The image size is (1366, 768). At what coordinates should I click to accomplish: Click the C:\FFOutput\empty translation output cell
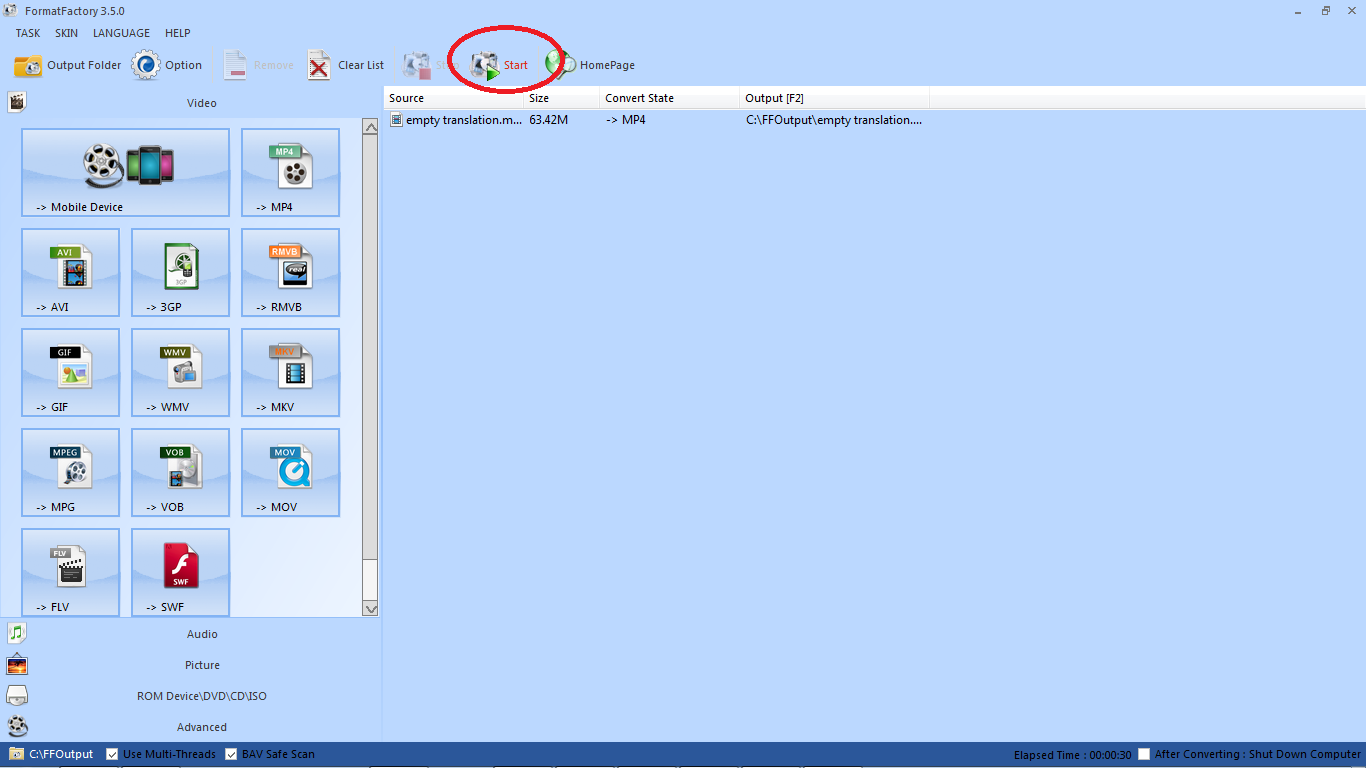(834, 120)
